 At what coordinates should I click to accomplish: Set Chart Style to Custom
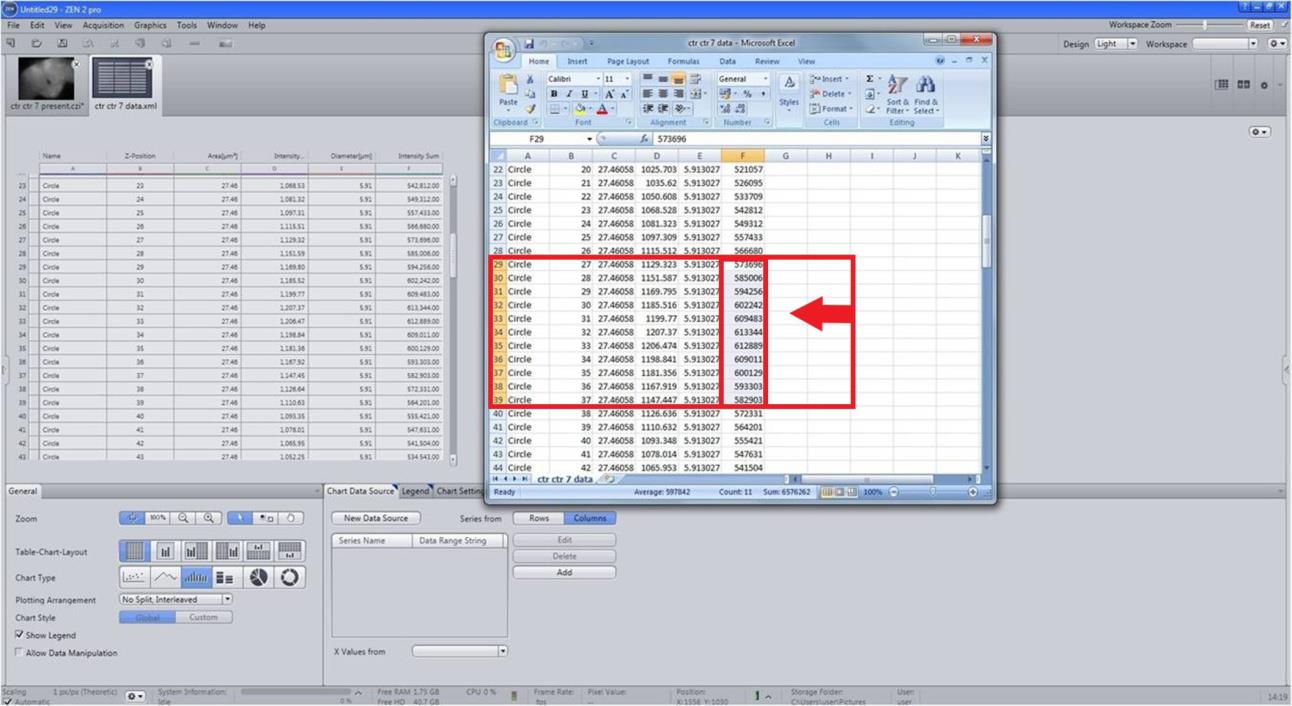point(203,618)
